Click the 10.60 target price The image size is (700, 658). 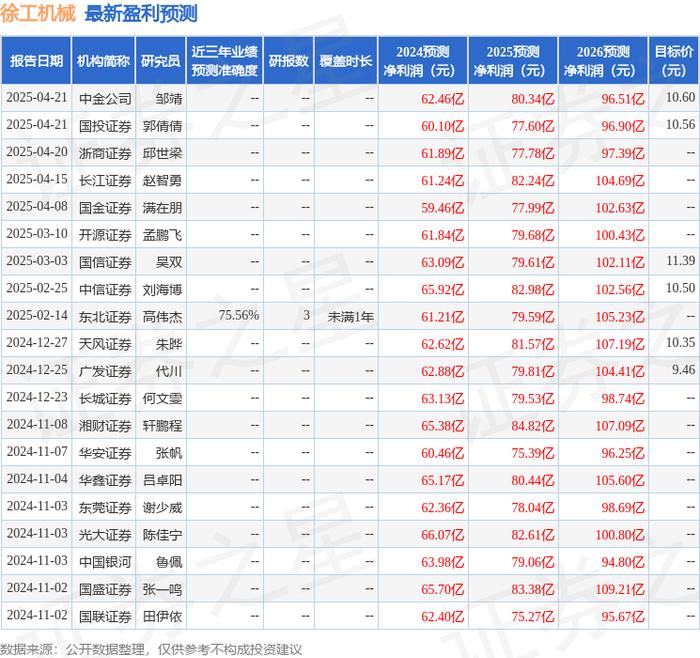[680, 97]
